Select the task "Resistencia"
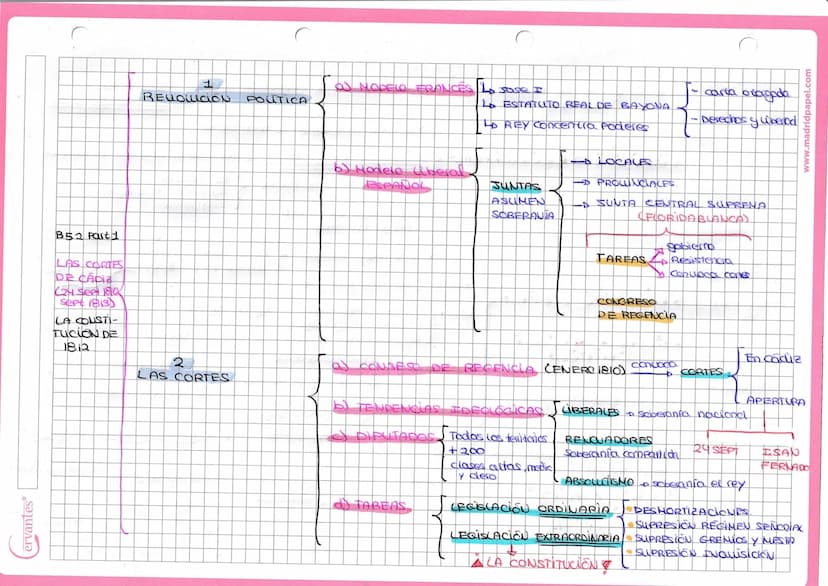The width and height of the screenshot is (828, 586). tap(701, 260)
